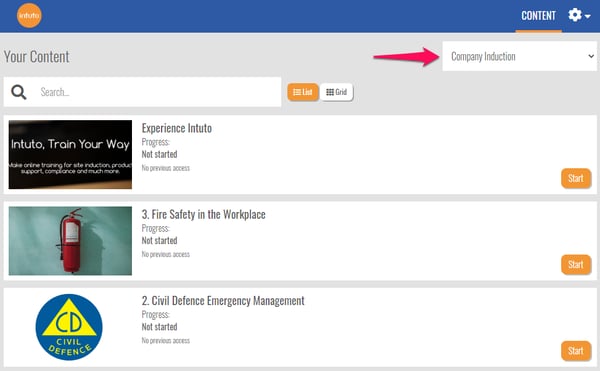Expand the Company Induction dropdown
This screenshot has width=600, height=371.
[519, 56]
